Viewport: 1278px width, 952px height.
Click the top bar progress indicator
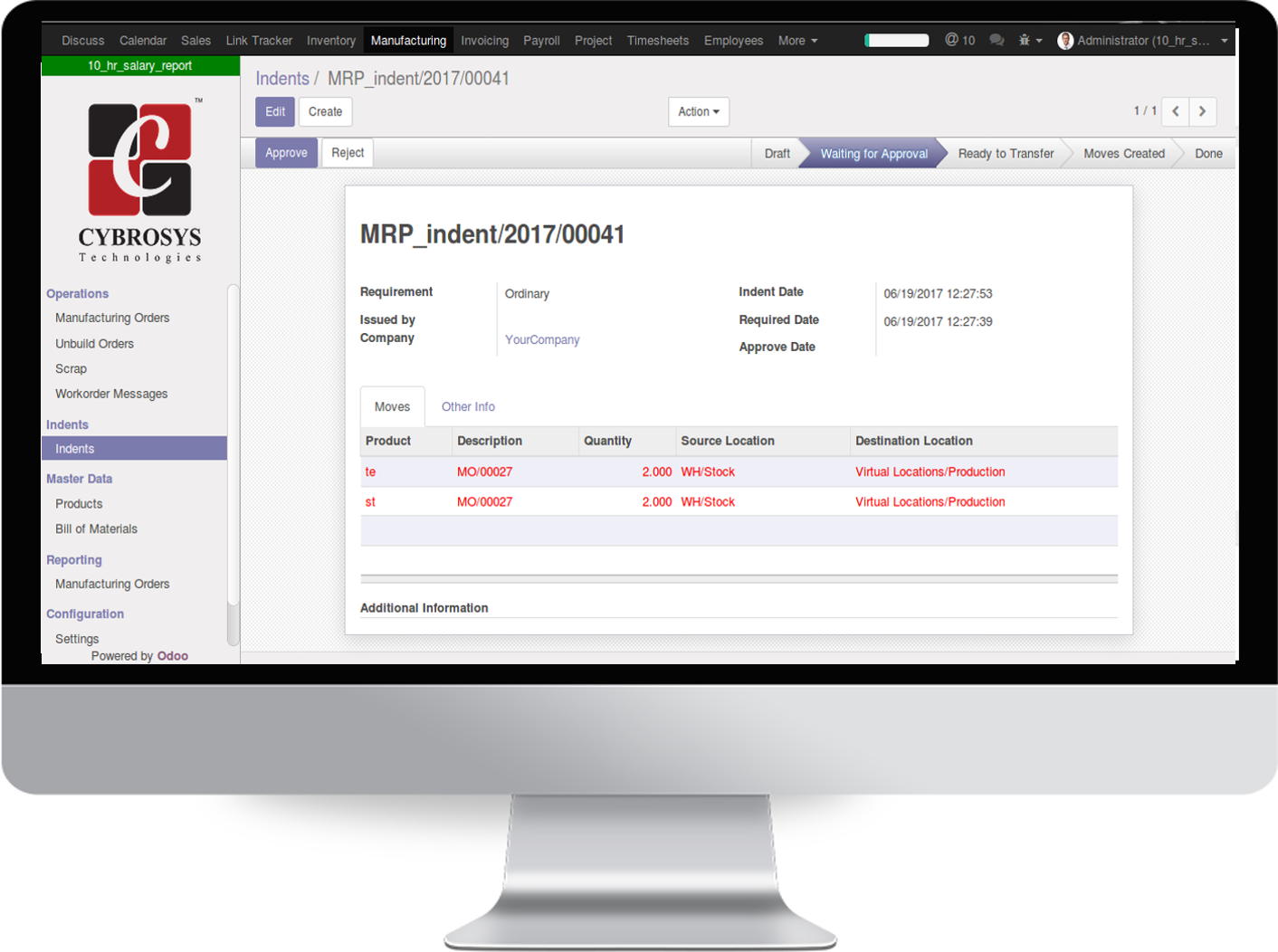pos(897,41)
